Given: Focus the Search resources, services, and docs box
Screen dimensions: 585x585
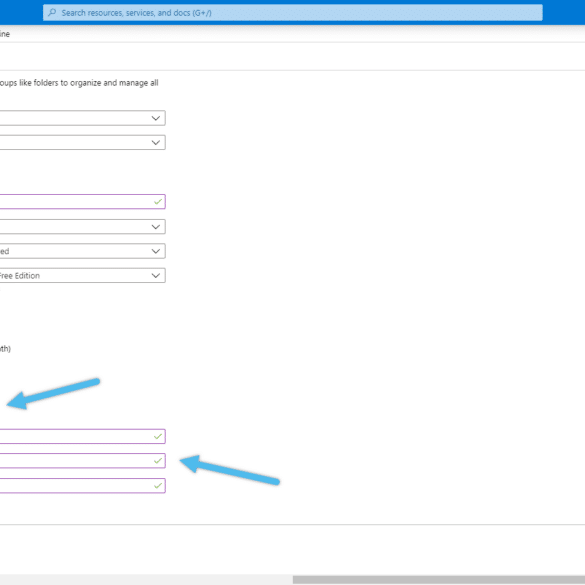Looking at the screenshot, I should pos(292,13).
